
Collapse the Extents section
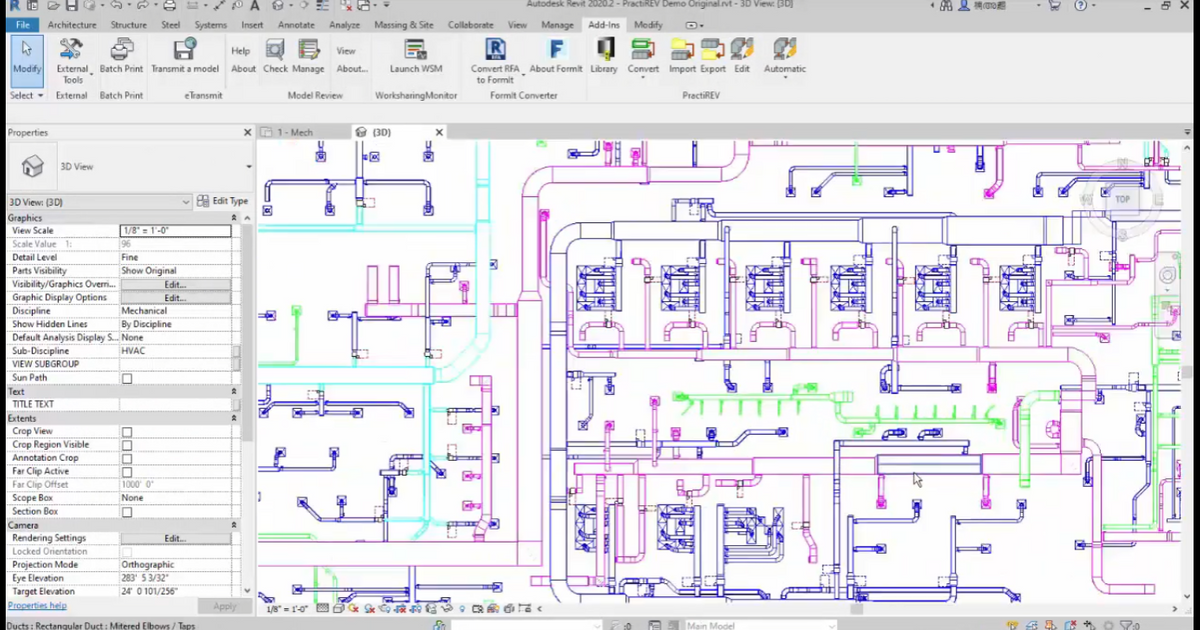click(234, 418)
